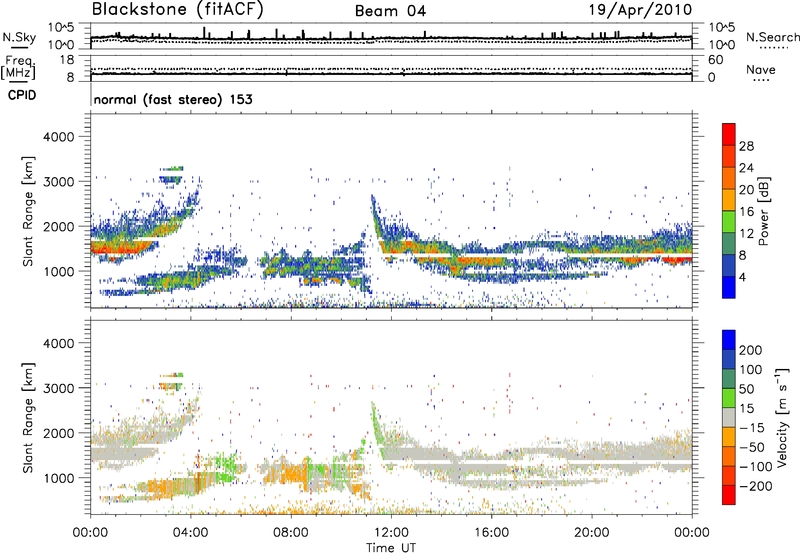This screenshot has width=800, height=554.
Task: Click the 60 tick on Nave axis
Action: tap(715, 60)
